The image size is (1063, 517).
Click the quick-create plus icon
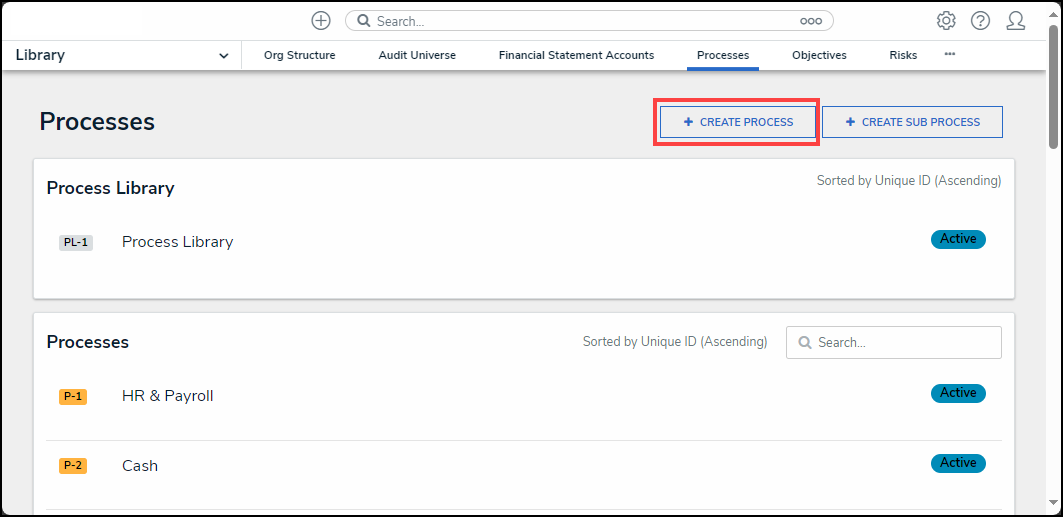[x=320, y=21]
